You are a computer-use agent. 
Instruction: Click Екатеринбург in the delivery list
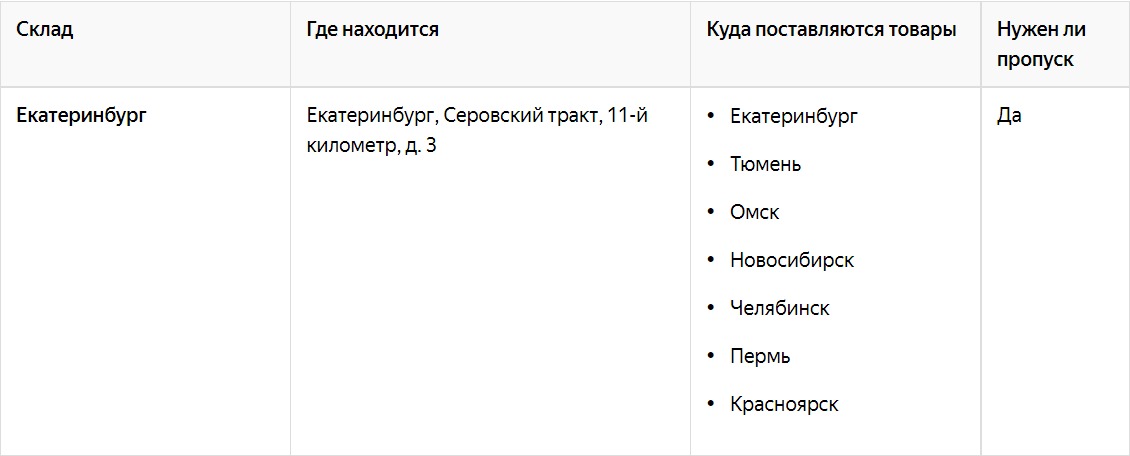[793, 117]
